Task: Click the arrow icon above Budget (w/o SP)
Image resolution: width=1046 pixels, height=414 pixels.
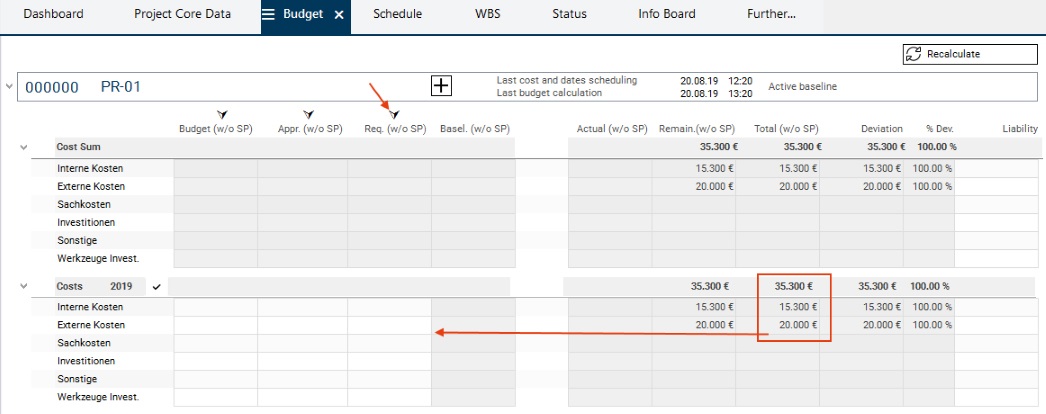Action: pyautogui.click(x=221, y=115)
